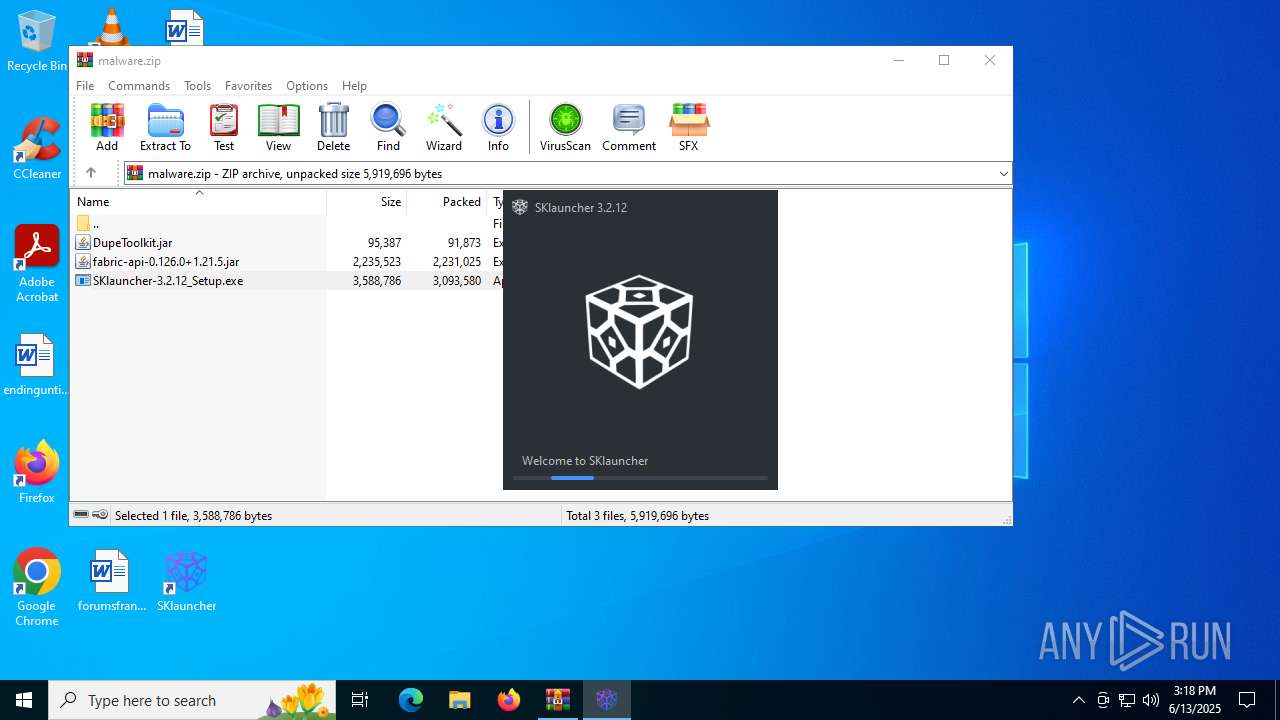This screenshot has height=720, width=1280.
Task: Click the SKlauncher loading progress bar
Action: (640, 478)
